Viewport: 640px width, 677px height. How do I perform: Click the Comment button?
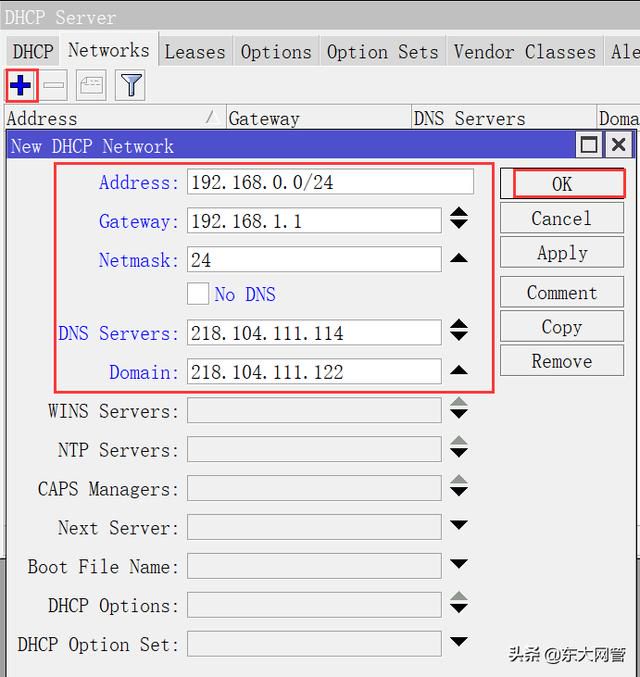562,292
